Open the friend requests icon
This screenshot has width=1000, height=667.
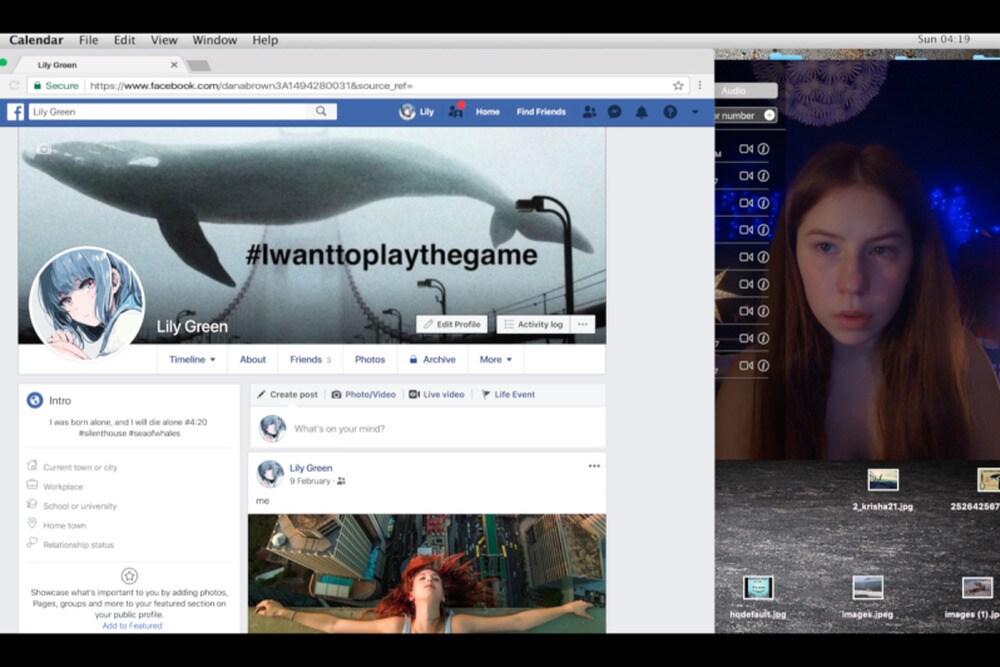click(589, 112)
